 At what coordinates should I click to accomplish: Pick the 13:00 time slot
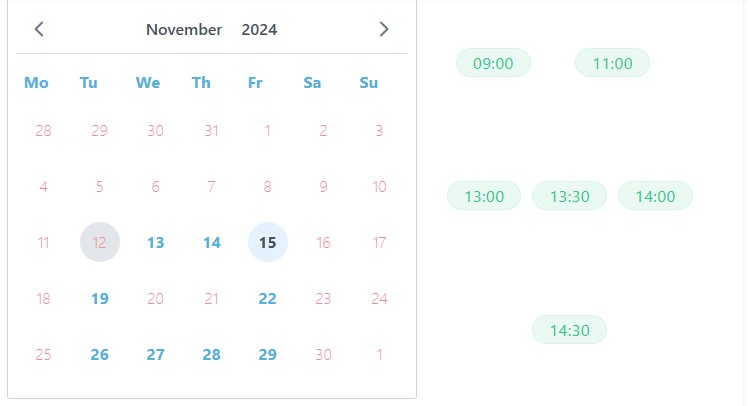484,196
